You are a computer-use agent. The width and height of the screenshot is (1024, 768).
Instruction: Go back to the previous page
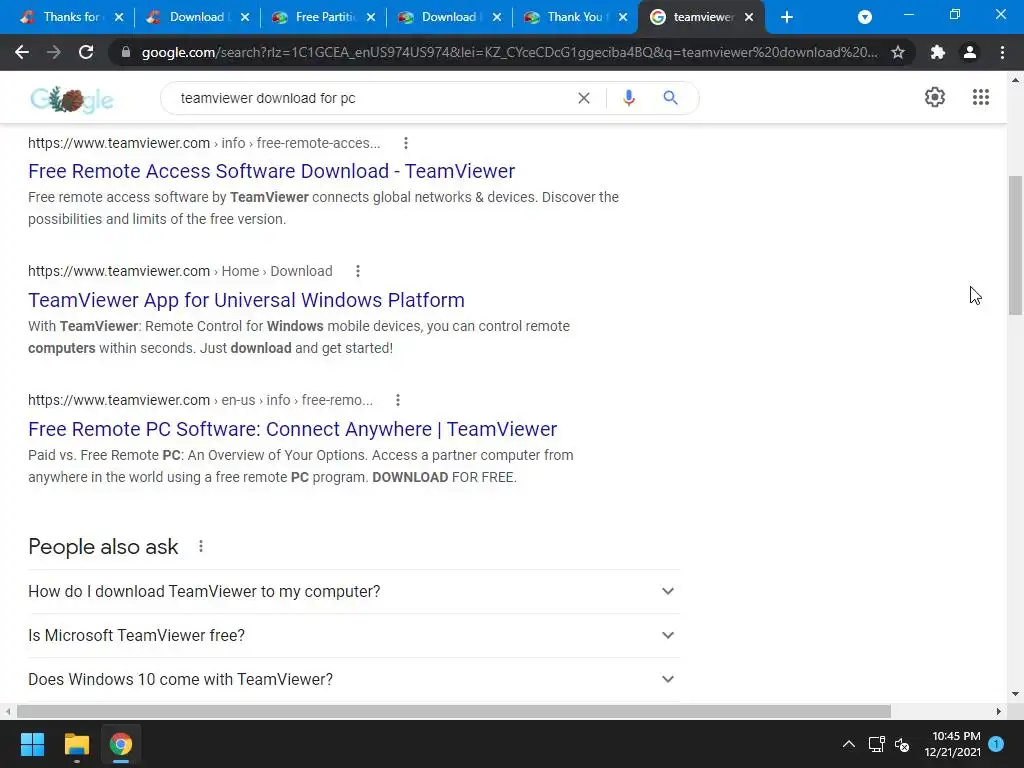tap(22, 52)
